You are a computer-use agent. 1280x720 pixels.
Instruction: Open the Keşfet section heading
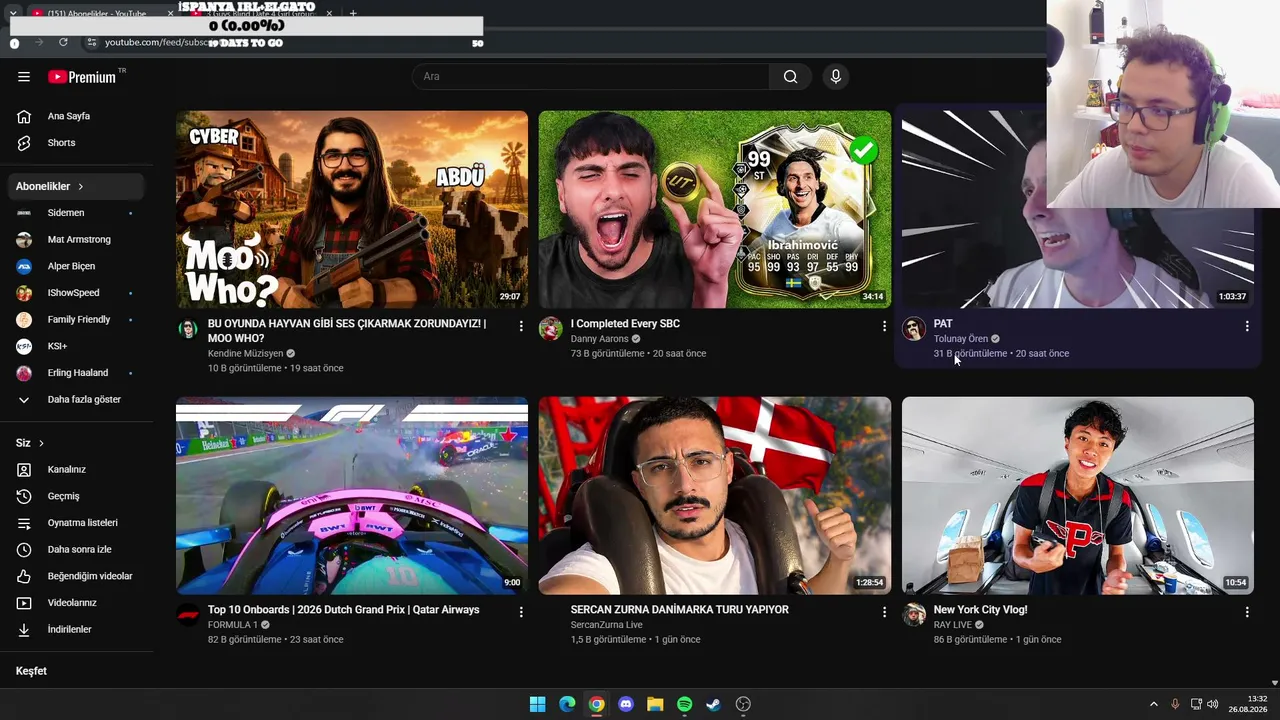(31, 671)
